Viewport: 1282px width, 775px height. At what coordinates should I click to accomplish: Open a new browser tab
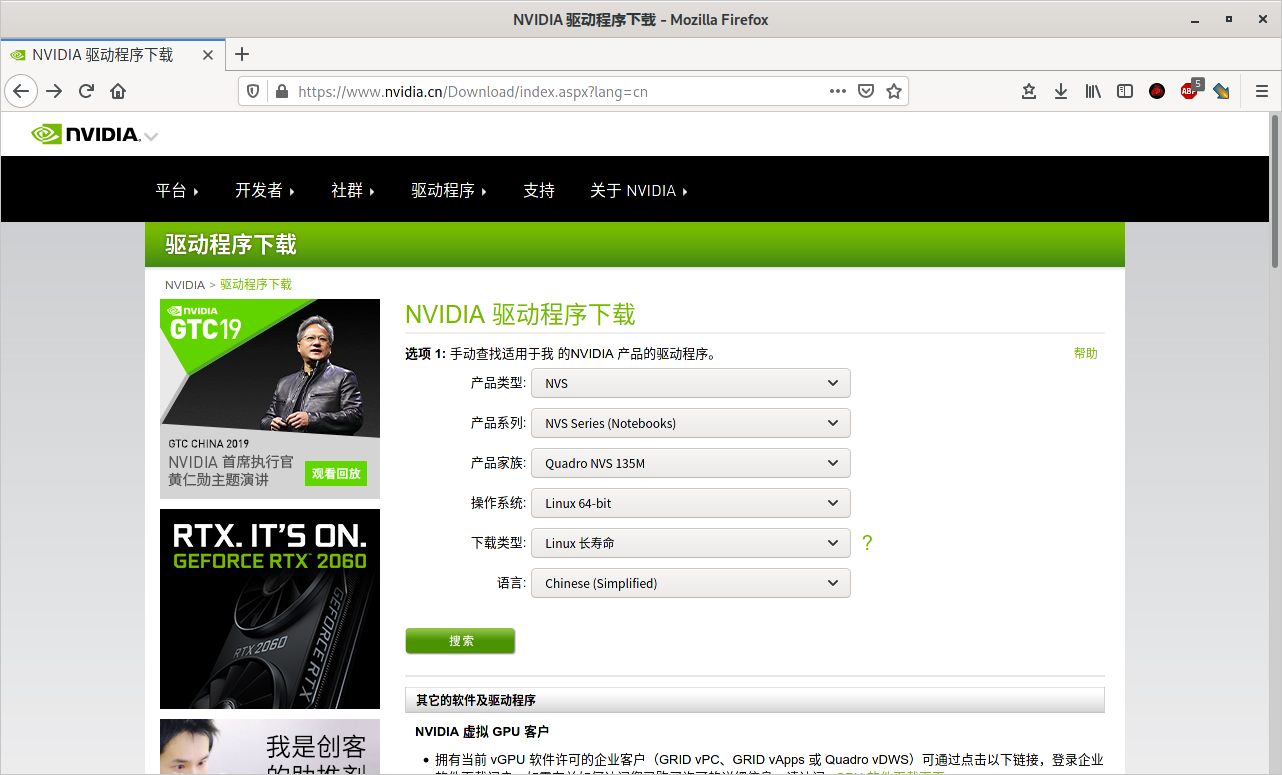coord(242,55)
